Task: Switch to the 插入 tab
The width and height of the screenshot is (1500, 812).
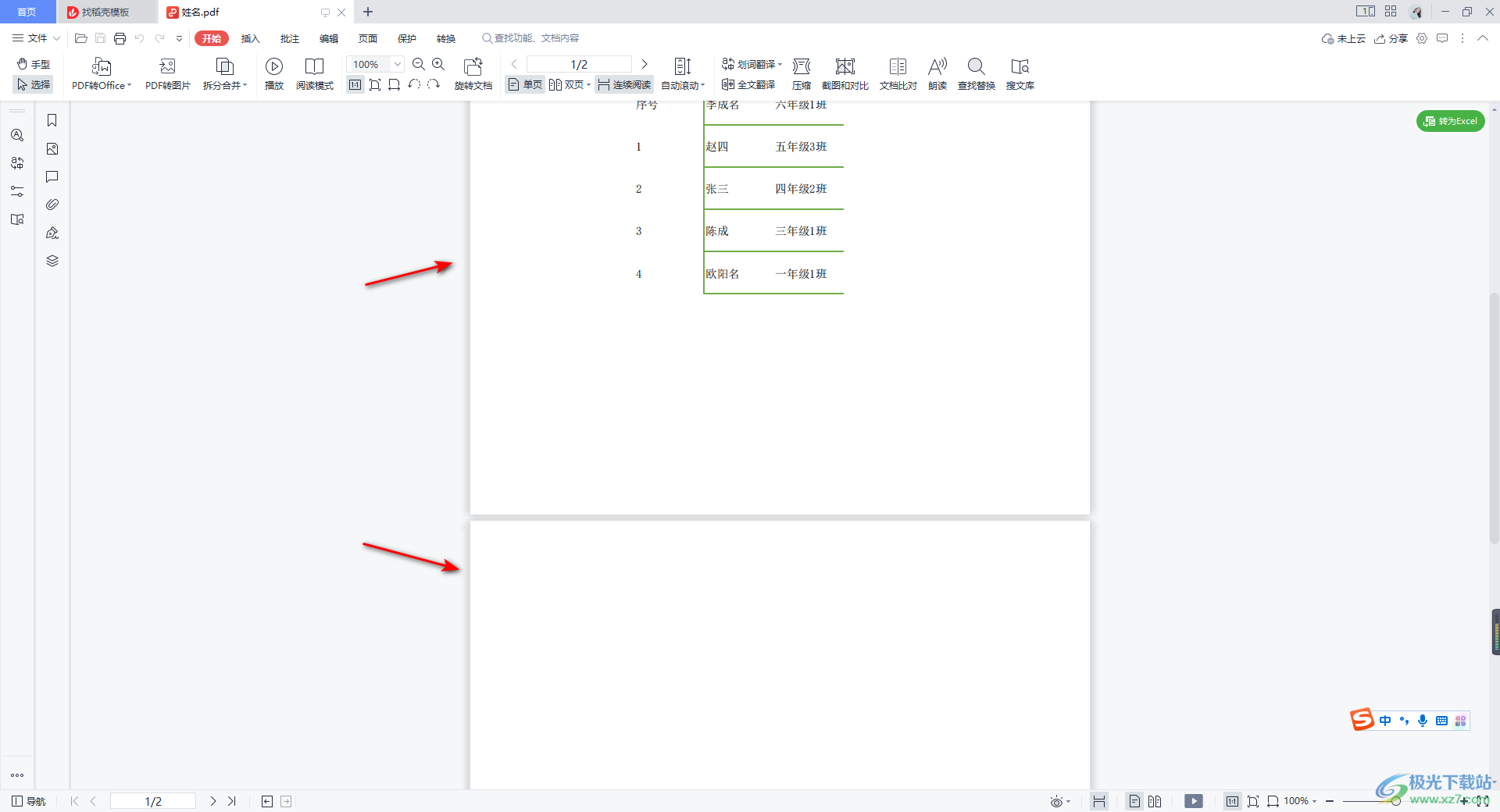Action: click(x=250, y=38)
